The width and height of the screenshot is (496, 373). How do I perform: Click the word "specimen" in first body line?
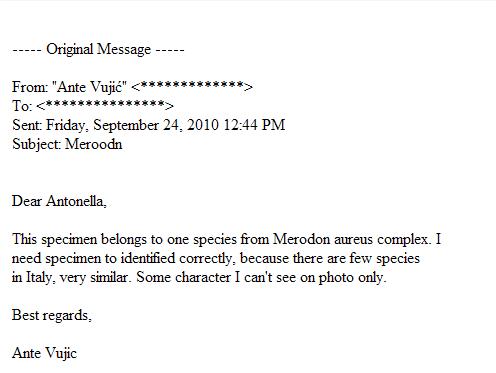click(69, 239)
